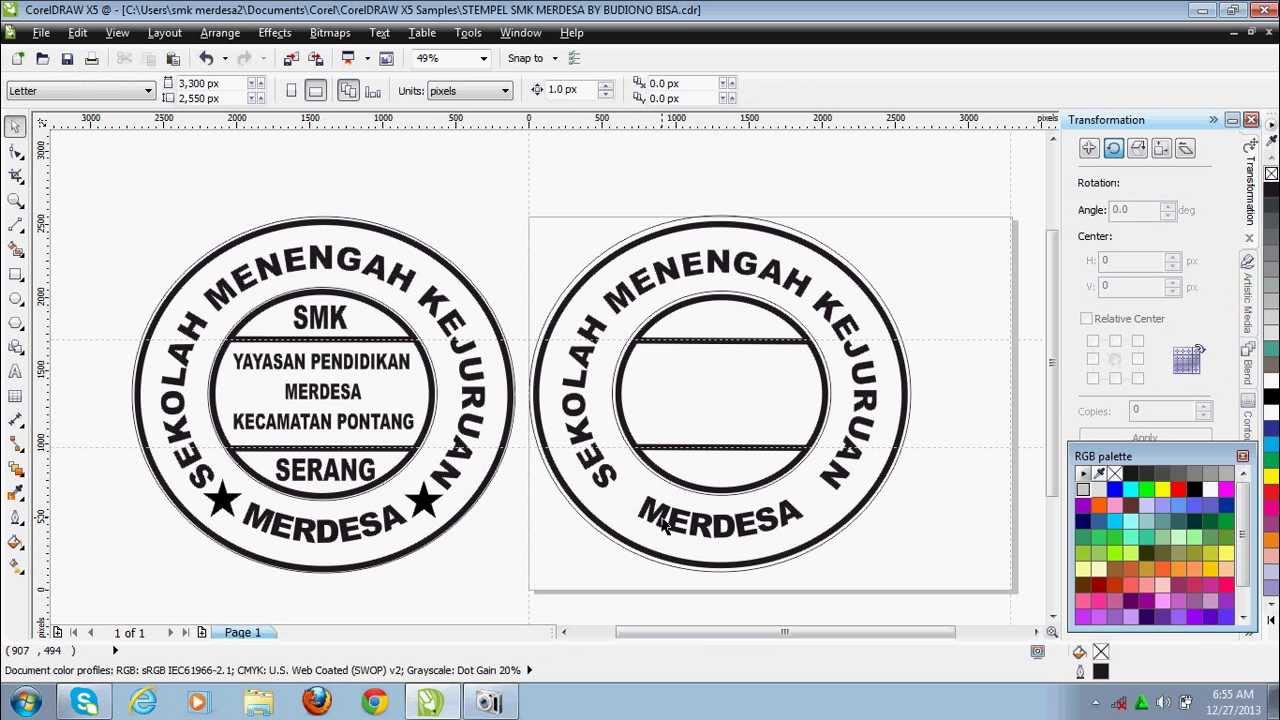Tick the bottom-right anchor point checkbox

click(1137, 378)
